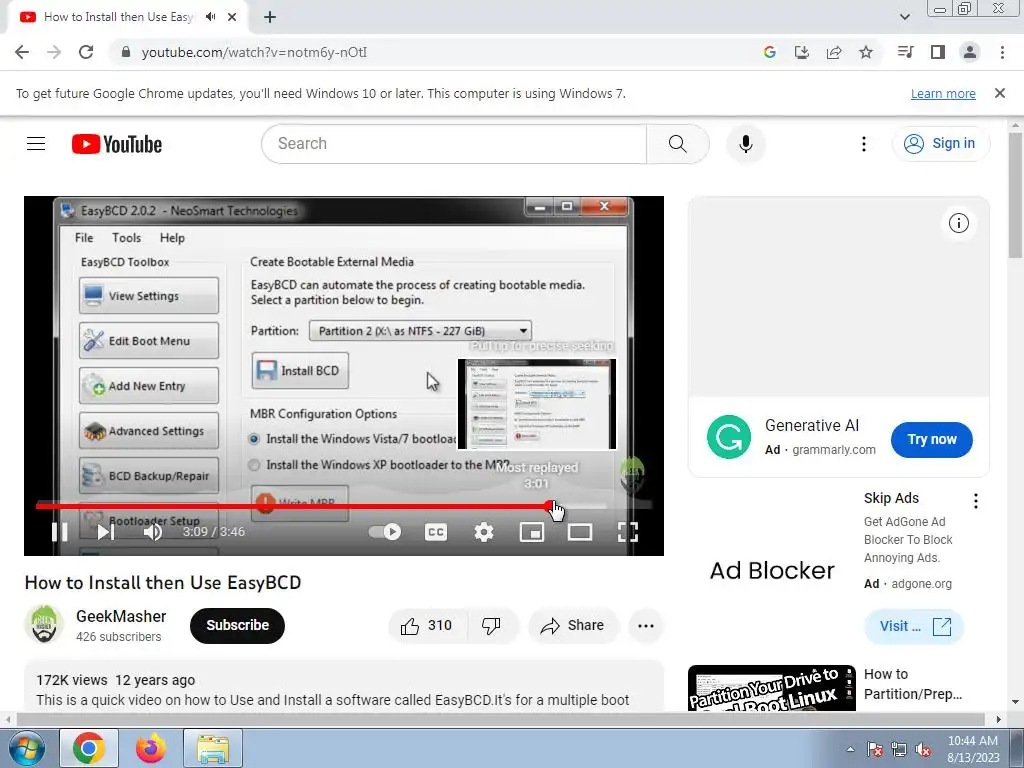Enter full screen mode
Viewport: 1024px width, 768px height.
628,532
